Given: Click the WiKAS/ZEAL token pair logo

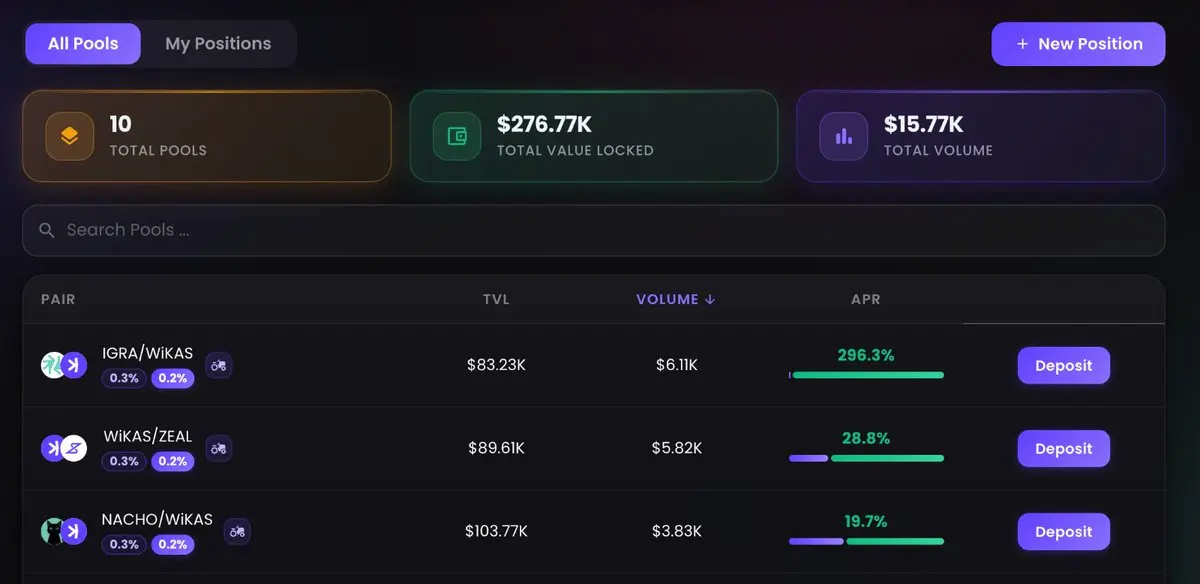Looking at the screenshot, I should (64, 449).
